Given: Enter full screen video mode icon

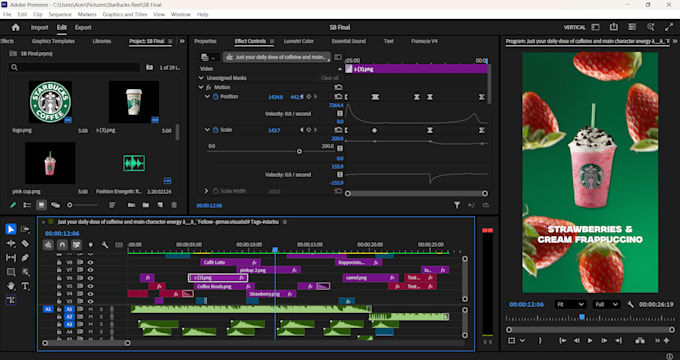Looking at the screenshot, I should click(x=669, y=27).
